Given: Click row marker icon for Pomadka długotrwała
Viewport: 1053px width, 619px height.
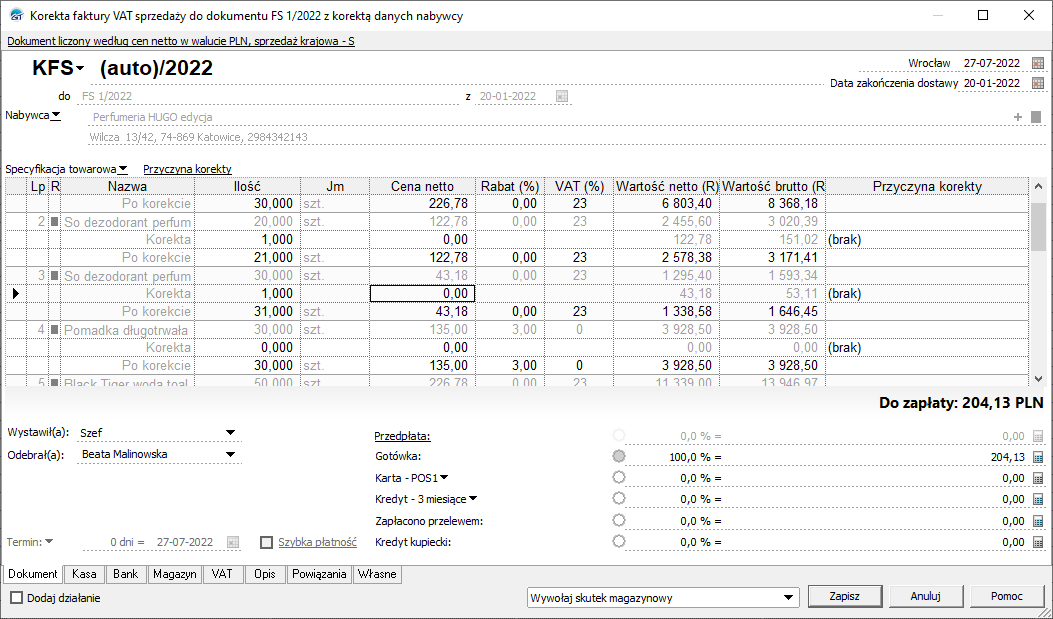Looking at the screenshot, I should [x=55, y=330].
